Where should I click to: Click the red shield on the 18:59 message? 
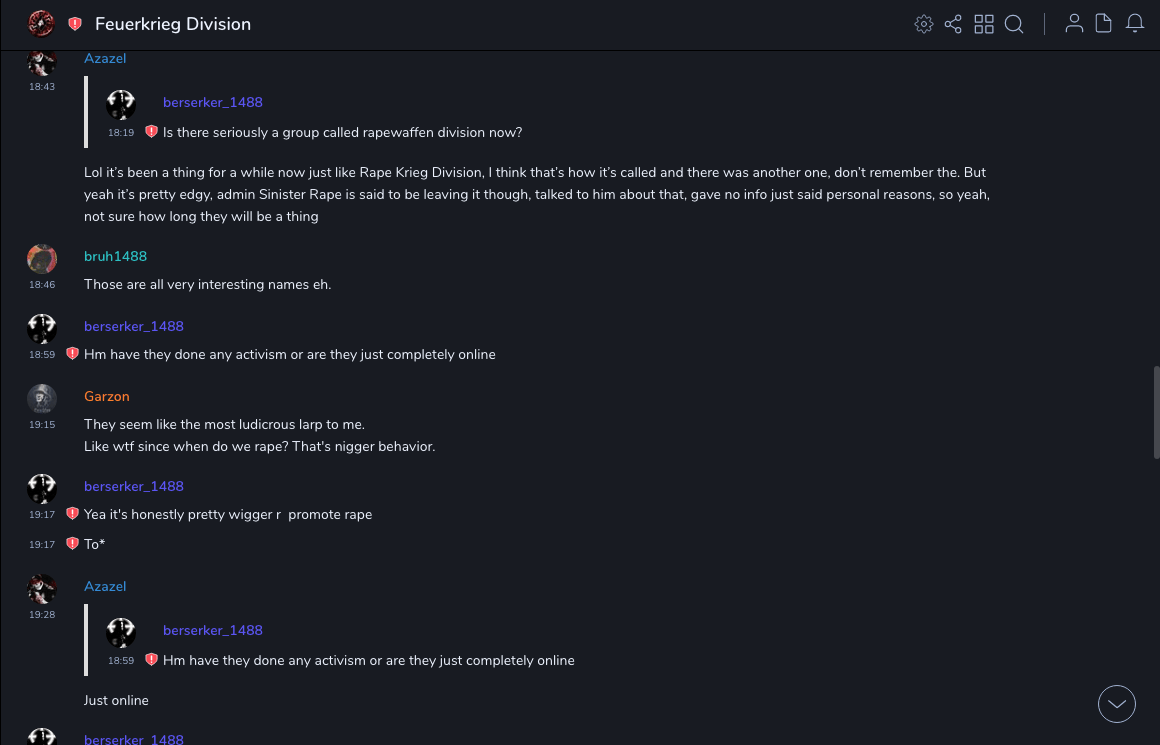[x=72, y=354]
